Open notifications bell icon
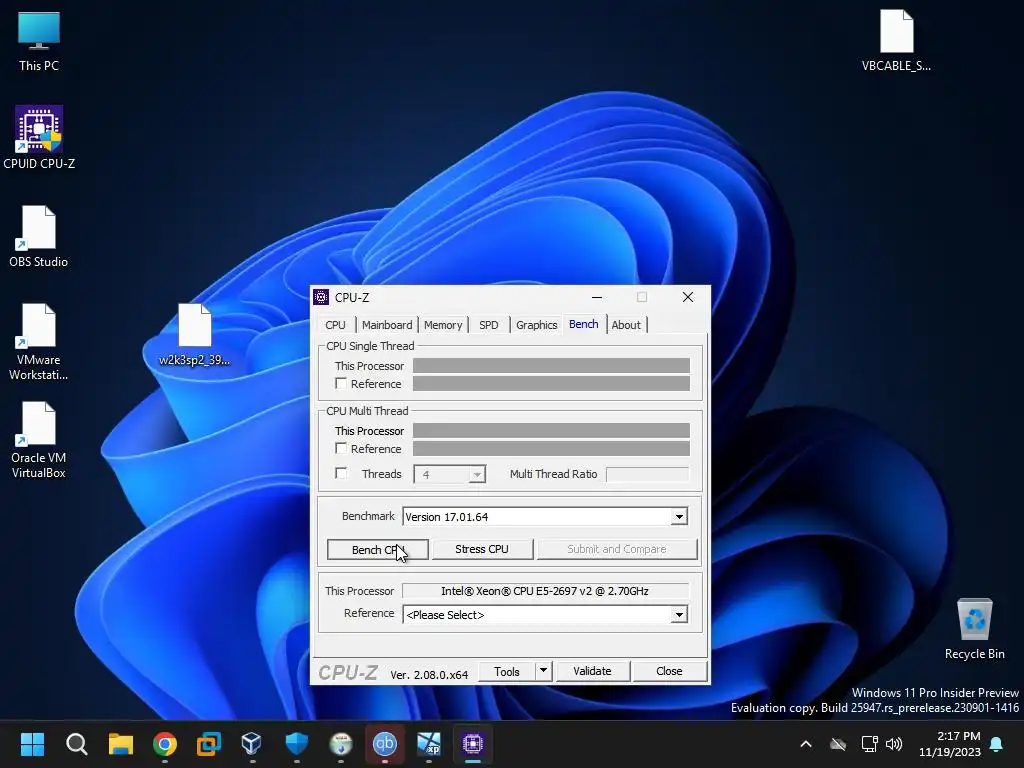 pyautogui.click(x=996, y=744)
